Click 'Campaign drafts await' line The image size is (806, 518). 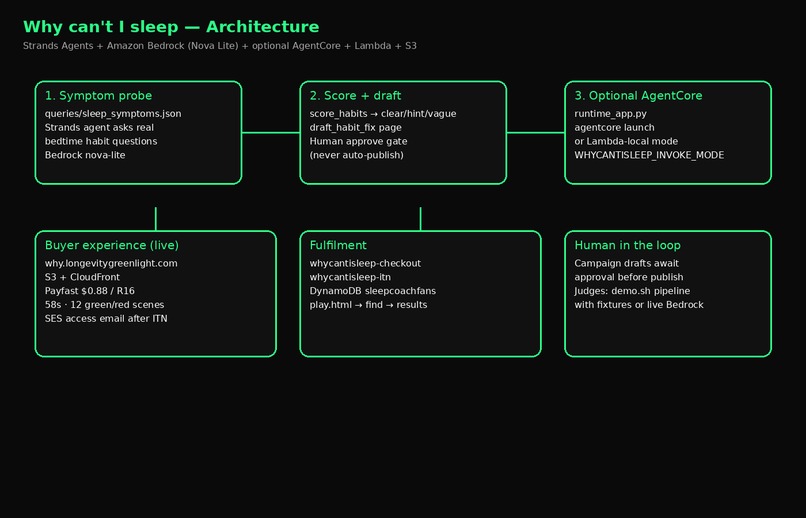tap(626, 264)
